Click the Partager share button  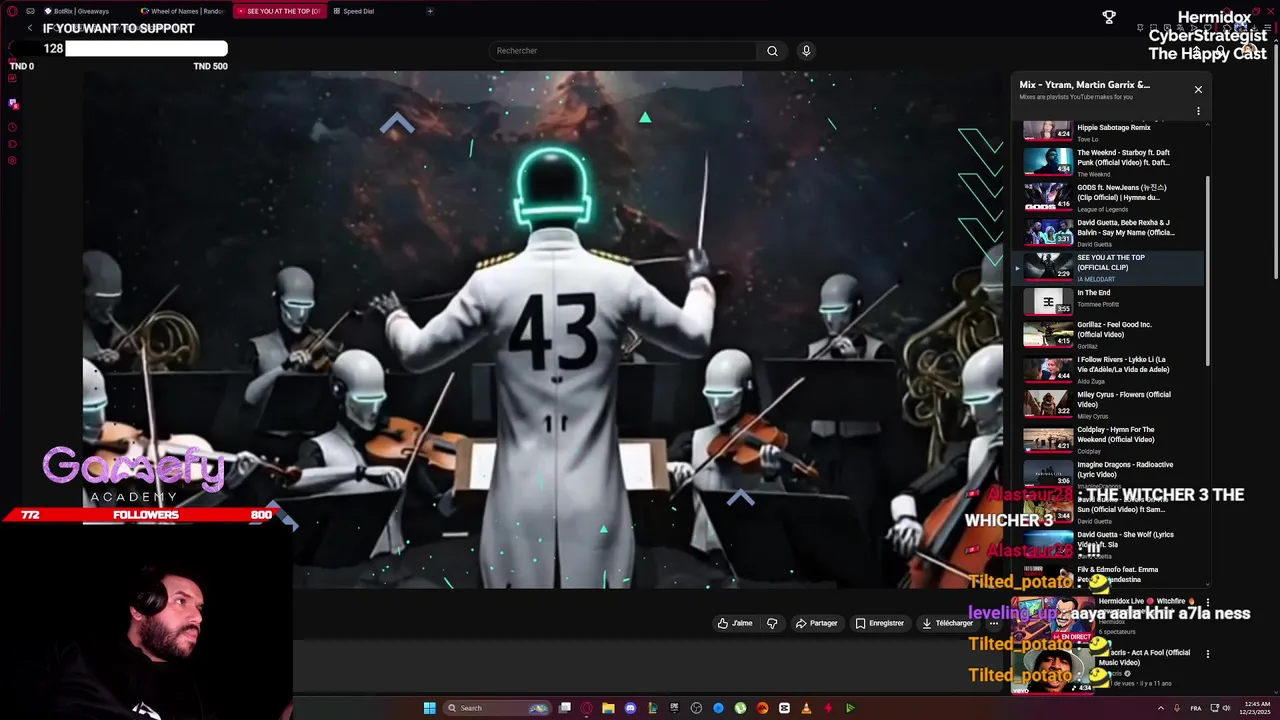pos(816,623)
